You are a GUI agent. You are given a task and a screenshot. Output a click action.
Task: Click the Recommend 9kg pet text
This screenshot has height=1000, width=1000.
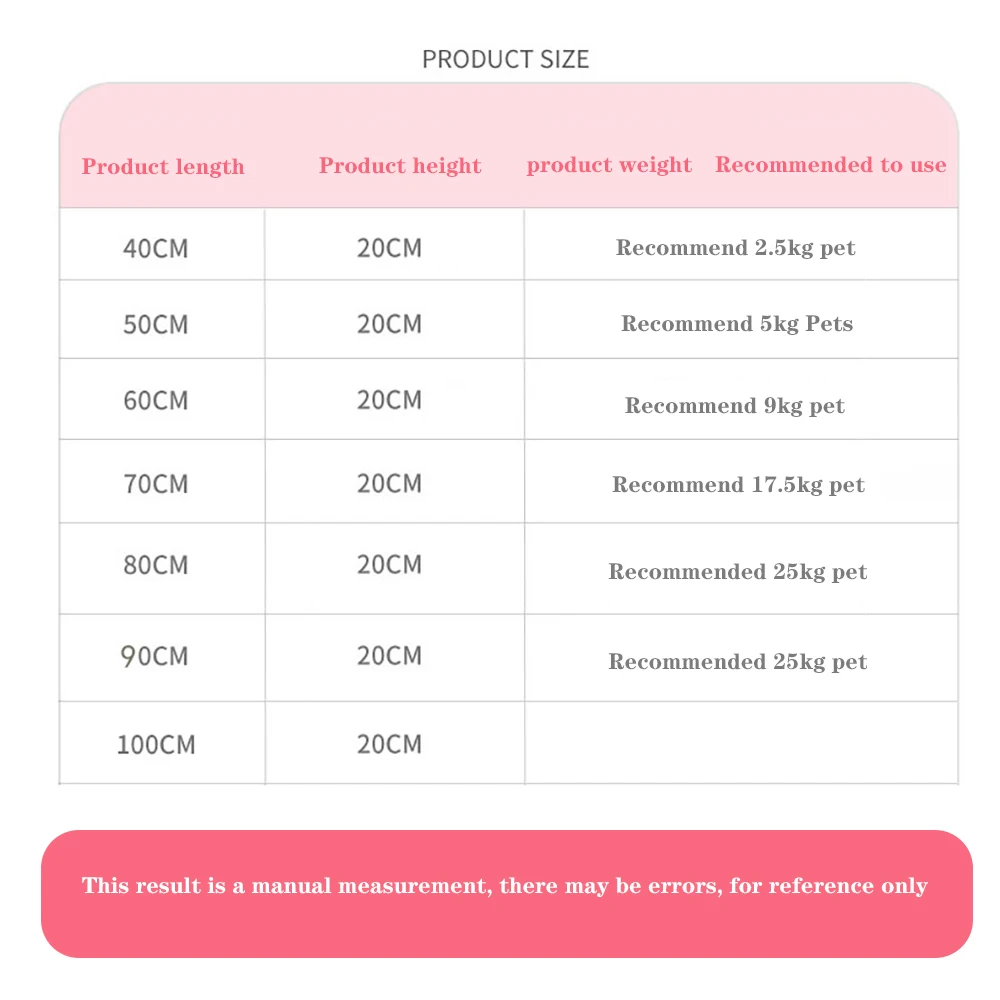[x=735, y=406]
